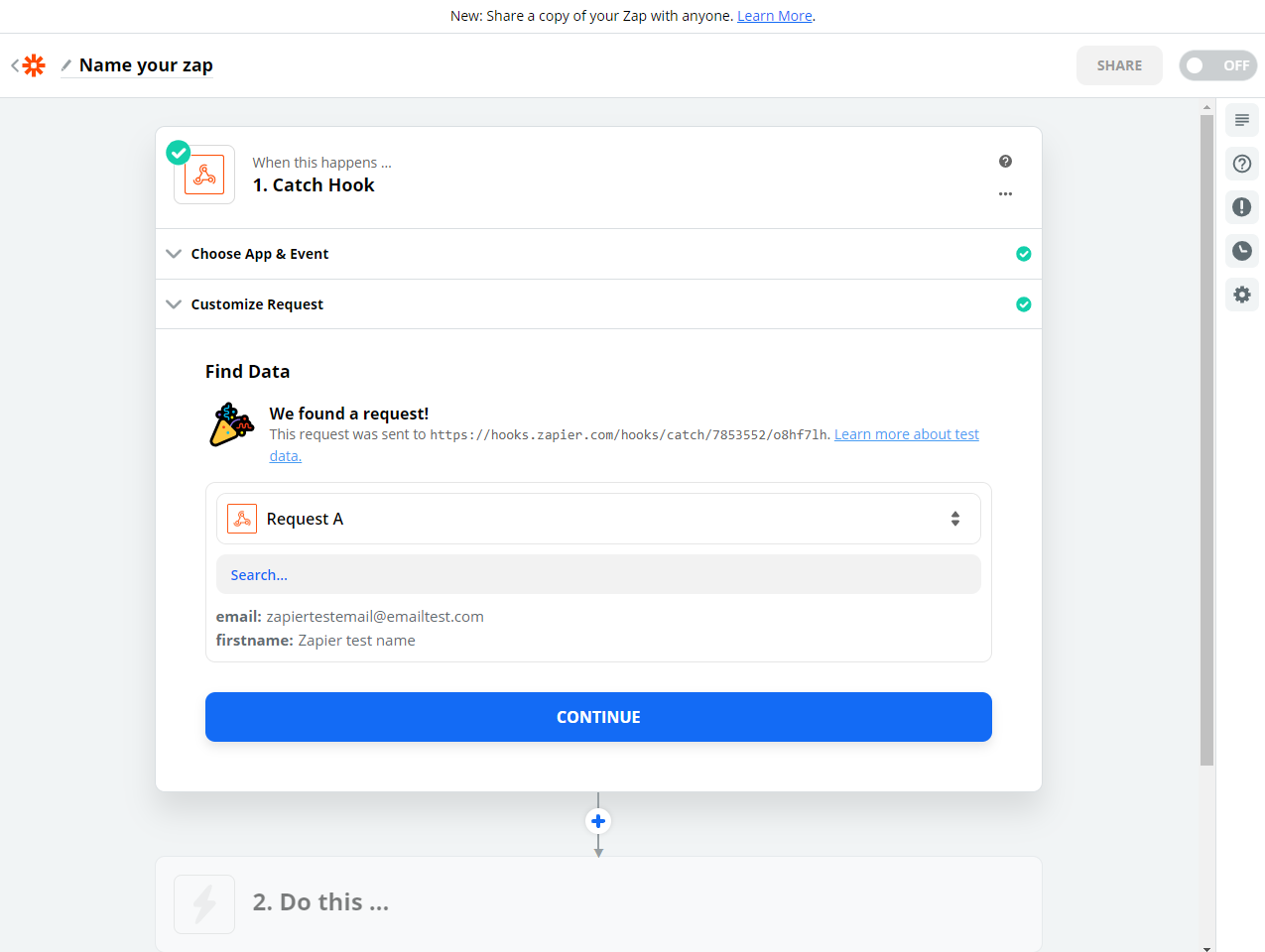Click the lightning bolt action step icon

pyautogui.click(x=204, y=904)
